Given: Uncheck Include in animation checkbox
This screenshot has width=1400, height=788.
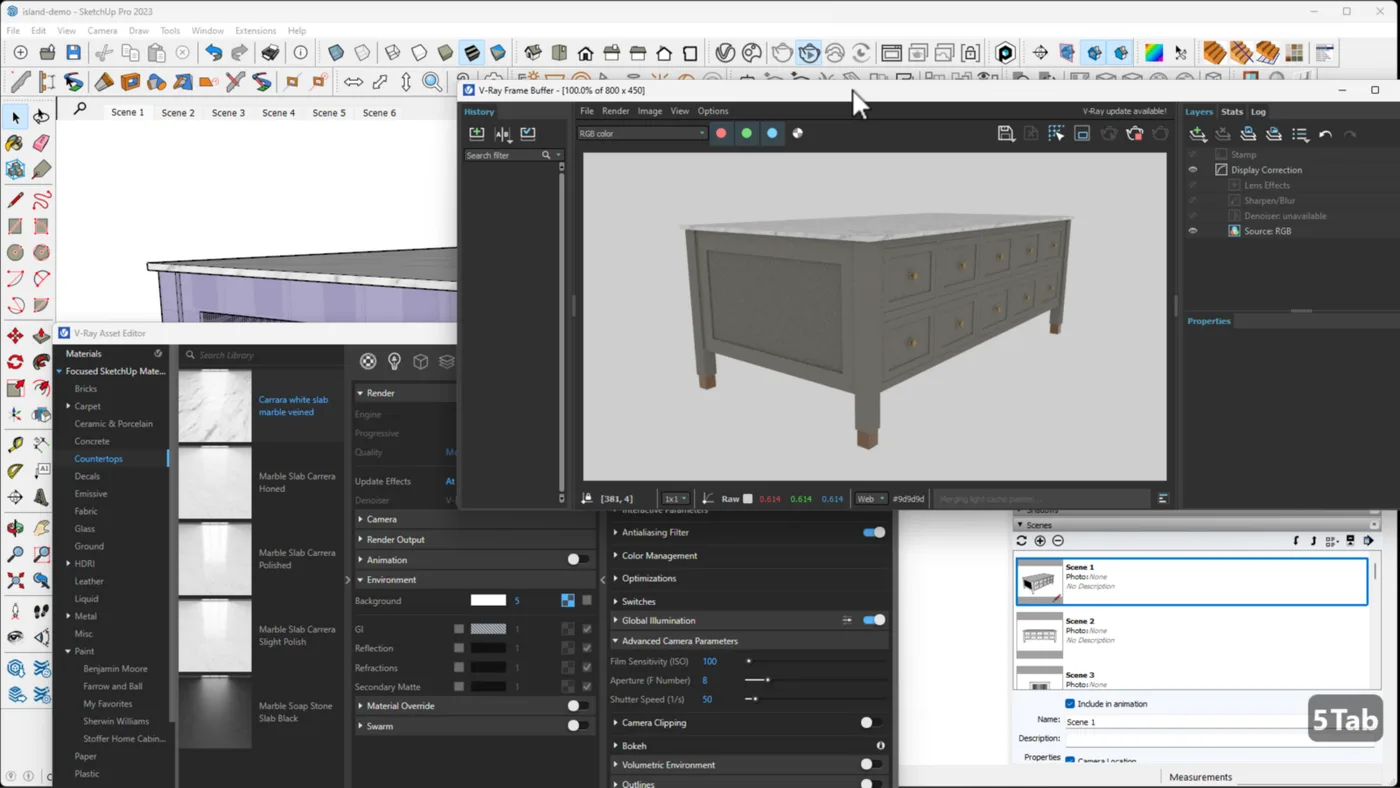Looking at the screenshot, I should (1070, 704).
